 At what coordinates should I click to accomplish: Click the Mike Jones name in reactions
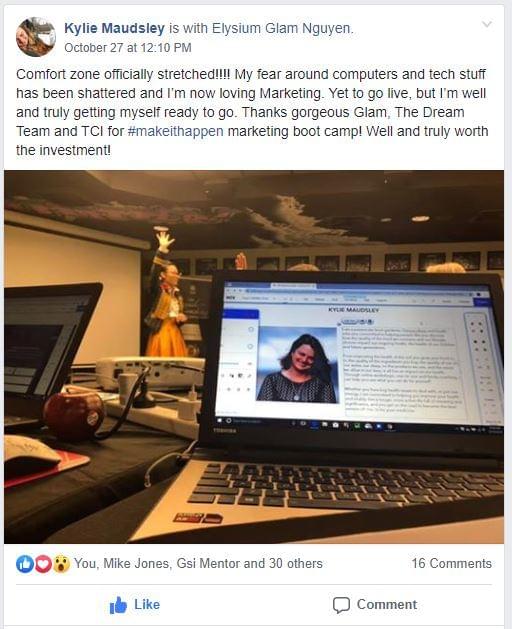[136, 564]
